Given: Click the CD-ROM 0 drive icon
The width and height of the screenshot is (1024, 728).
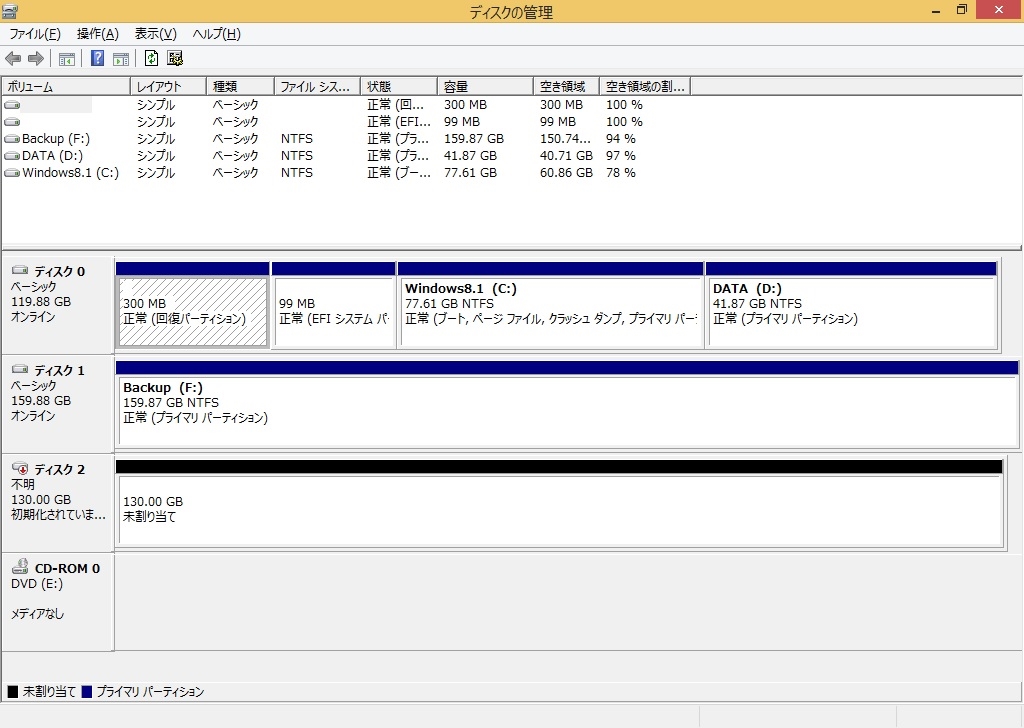Looking at the screenshot, I should 20,567.
